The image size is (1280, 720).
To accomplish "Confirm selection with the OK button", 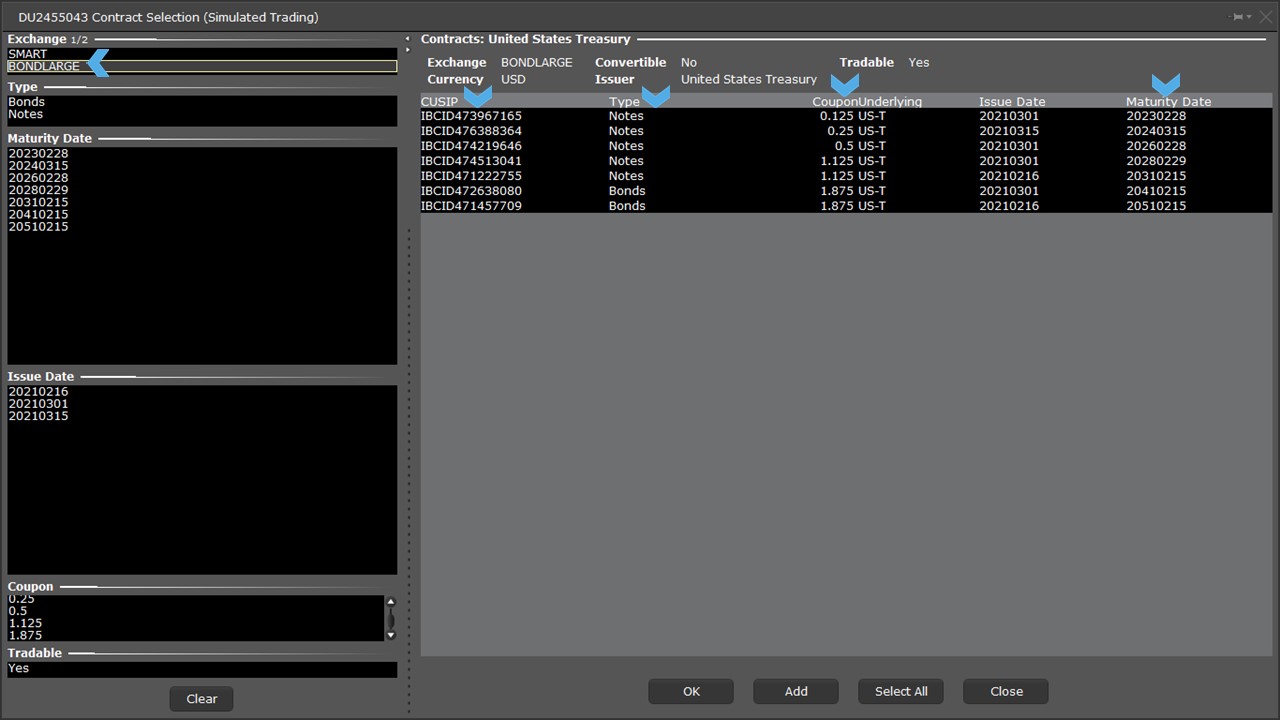I will coord(691,691).
